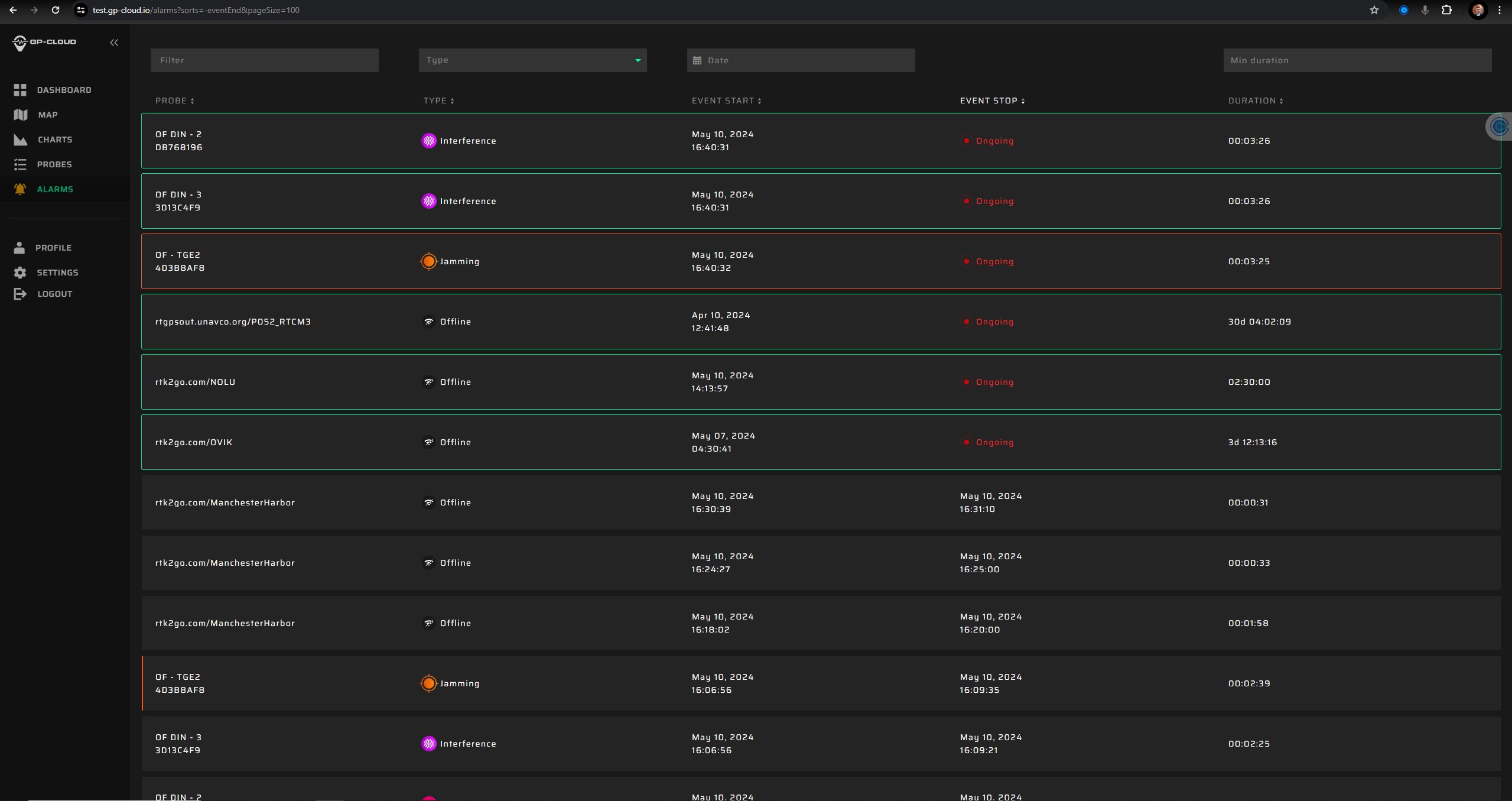
Task: Go to Probes menu item
Action: click(54, 164)
